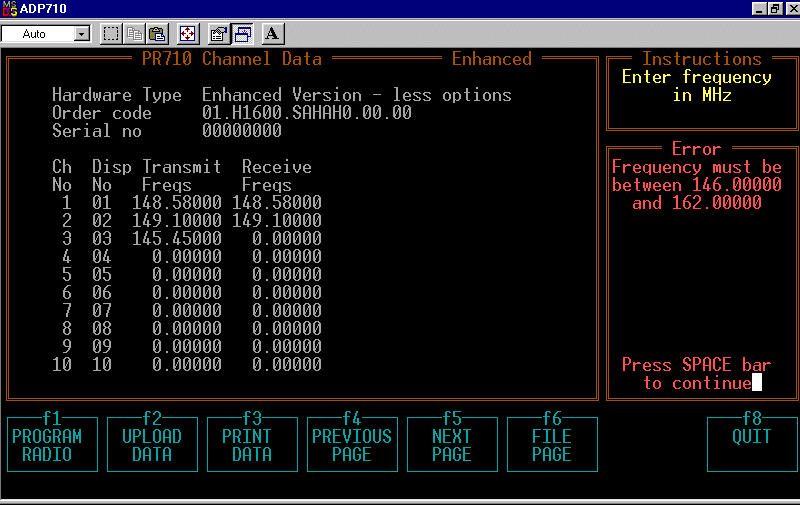This screenshot has width=800, height=505.
Task: Click the Paste clipboard toolbar icon
Action: click(x=157, y=34)
